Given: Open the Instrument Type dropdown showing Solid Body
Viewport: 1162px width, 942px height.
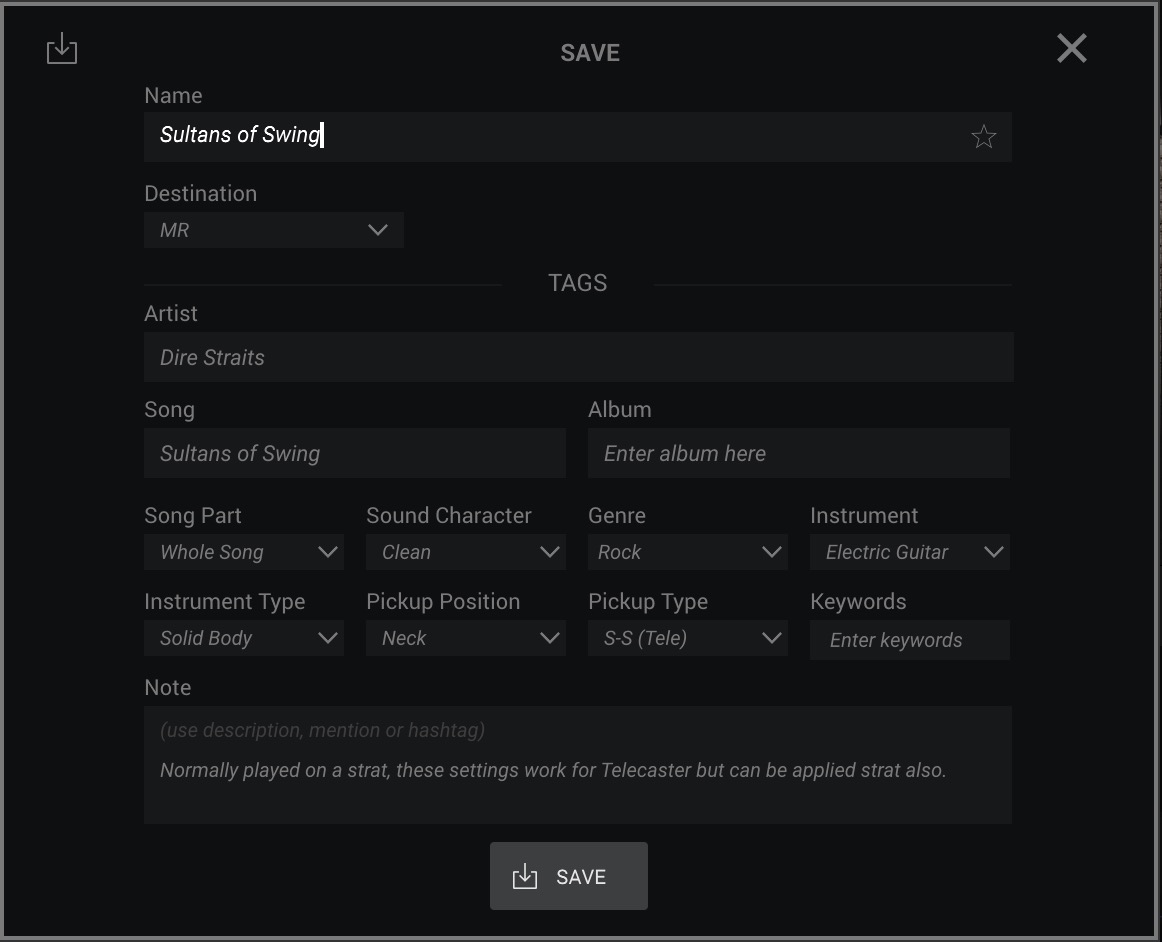Looking at the screenshot, I should point(243,638).
